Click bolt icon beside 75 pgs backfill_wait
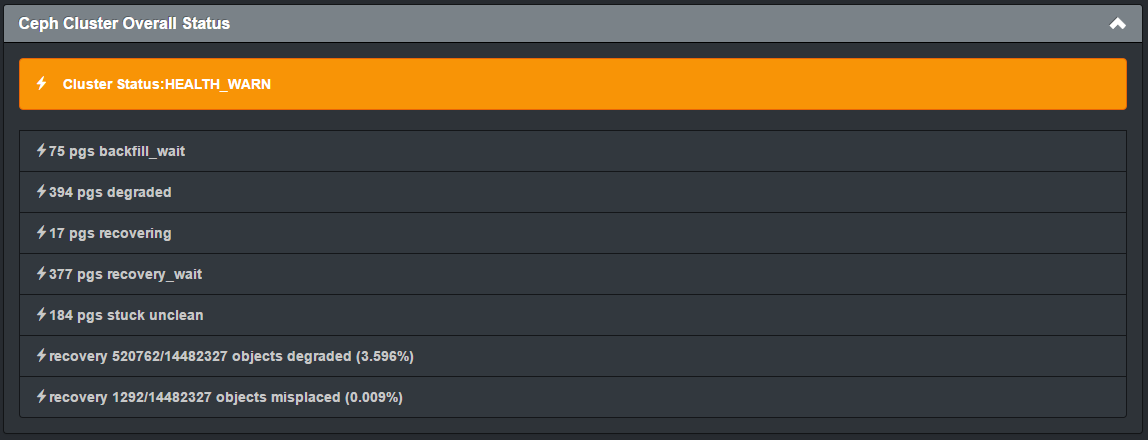This screenshot has height=440, width=1148. coord(42,151)
